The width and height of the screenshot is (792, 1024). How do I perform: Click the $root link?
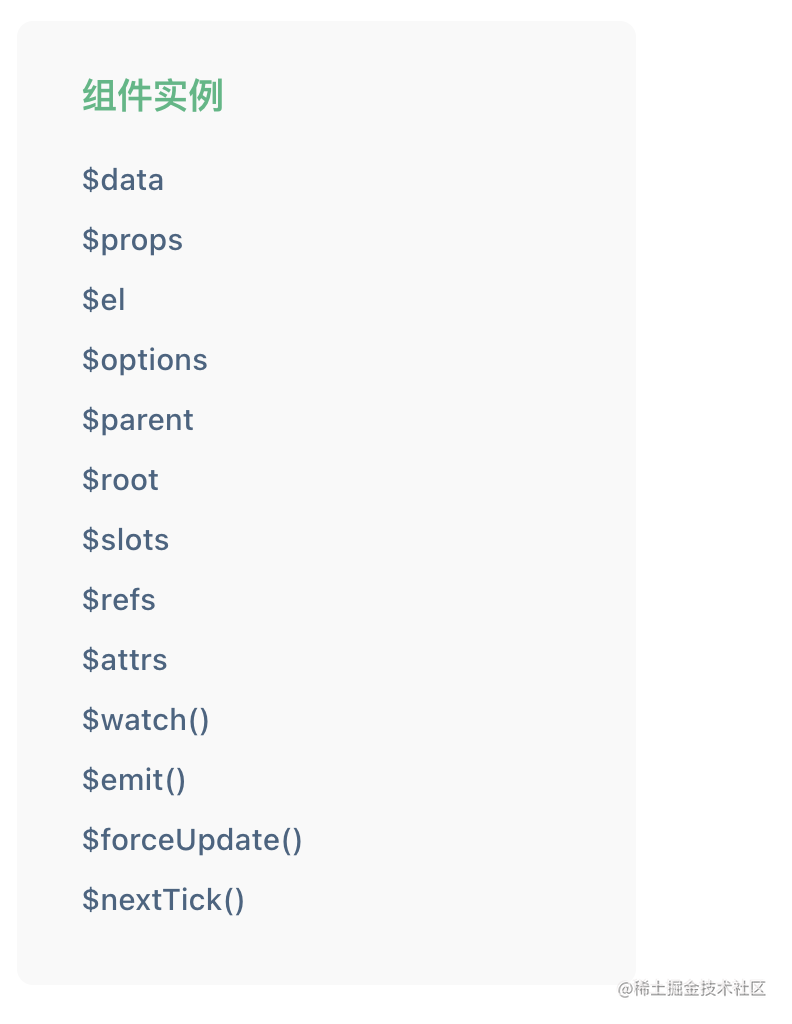coord(120,480)
